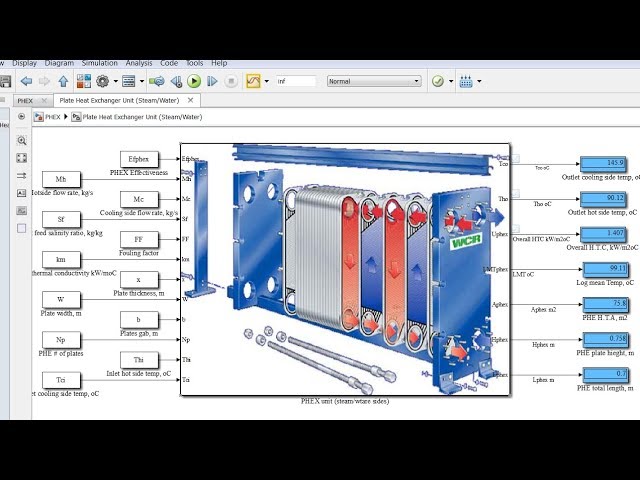Open the Help menu

[x=219, y=63]
